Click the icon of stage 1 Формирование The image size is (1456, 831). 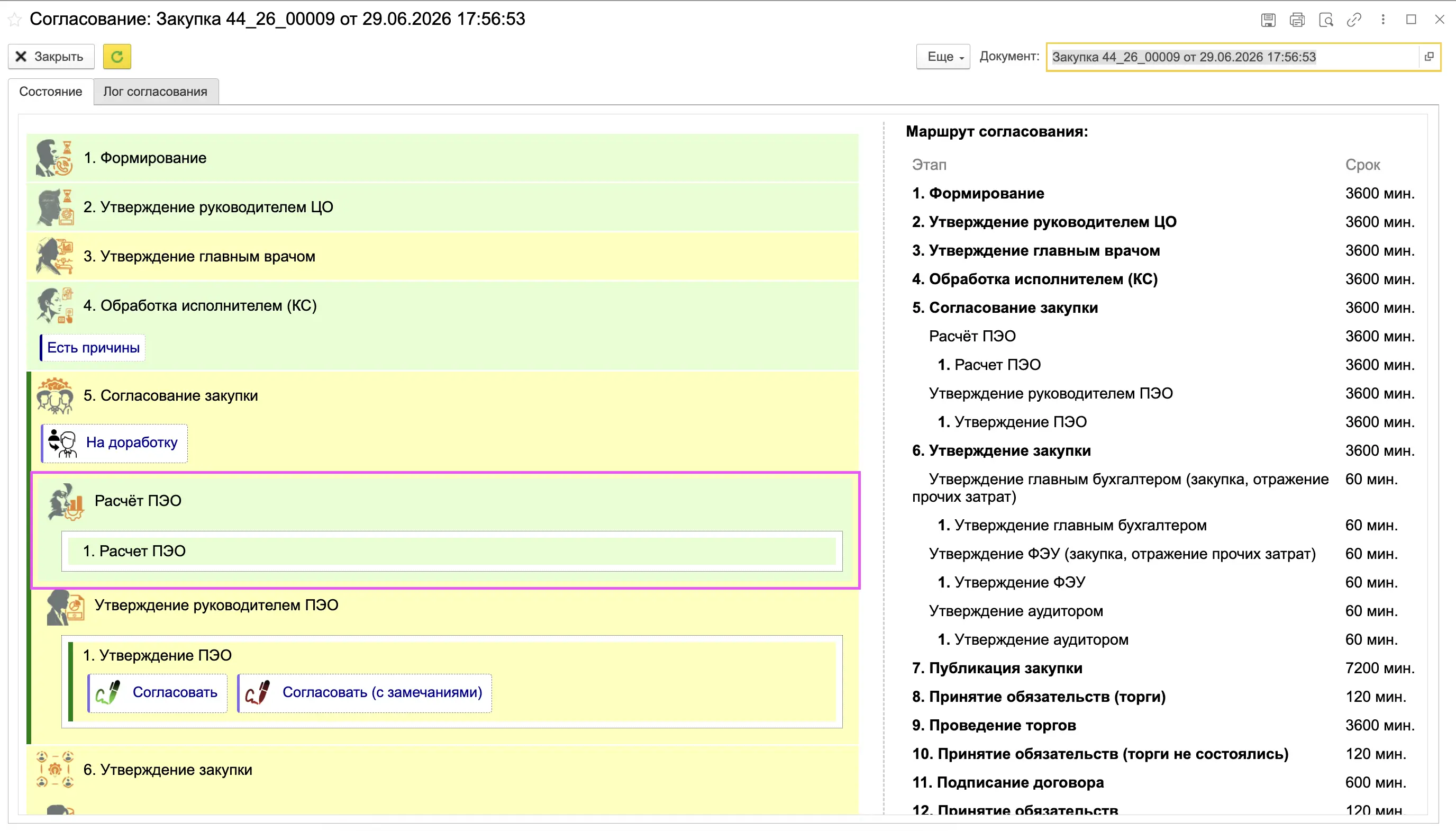[54, 158]
